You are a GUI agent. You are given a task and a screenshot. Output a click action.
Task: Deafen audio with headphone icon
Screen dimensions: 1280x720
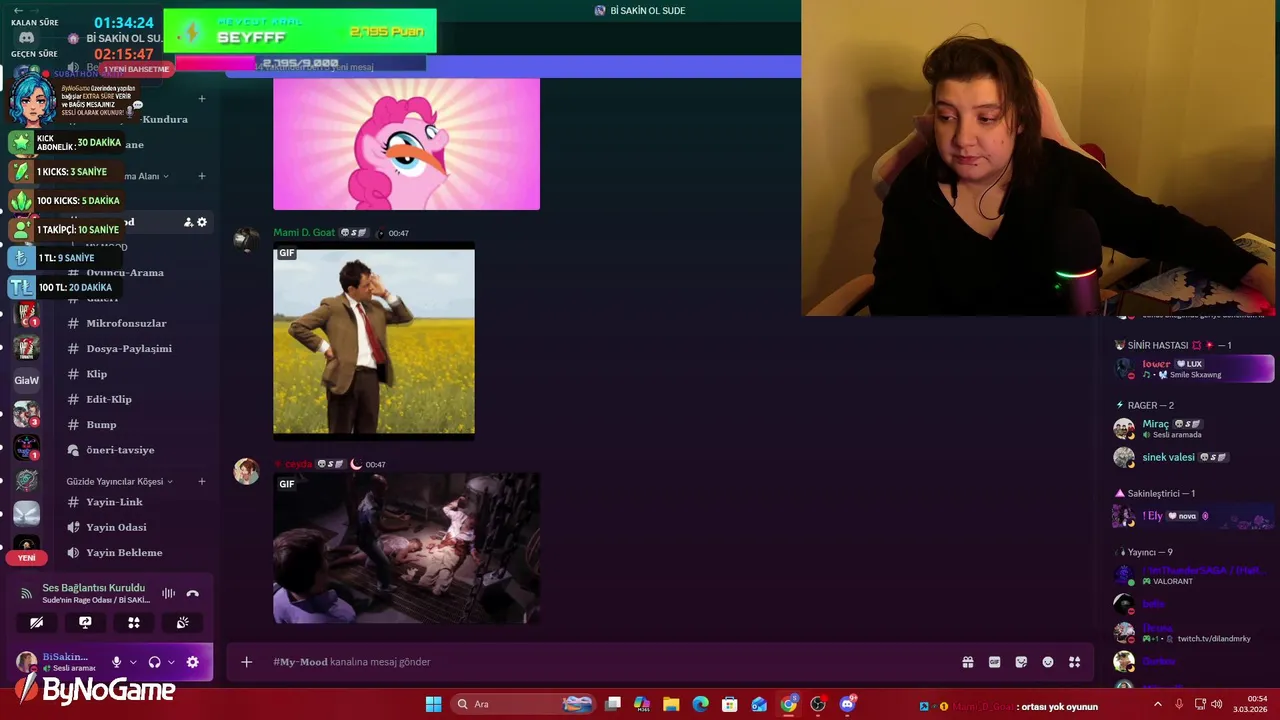tap(154, 662)
